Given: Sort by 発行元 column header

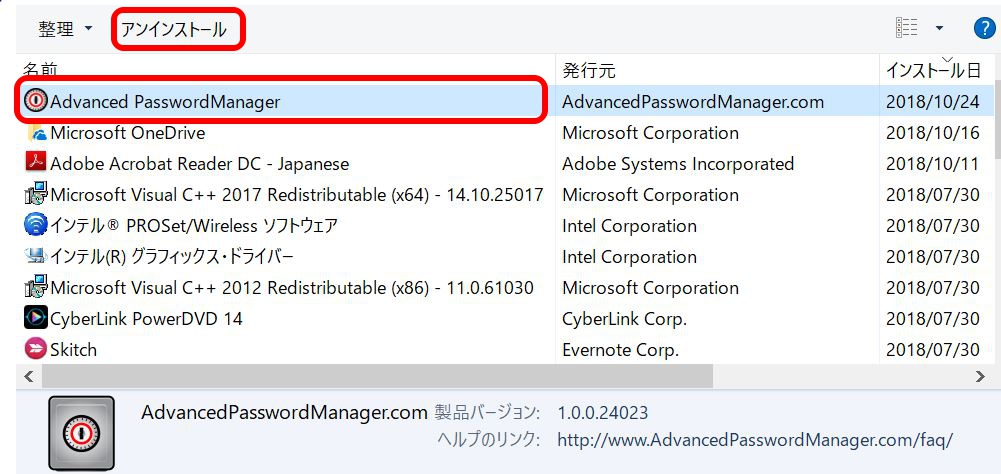Looking at the screenshot, I should 589,71.
